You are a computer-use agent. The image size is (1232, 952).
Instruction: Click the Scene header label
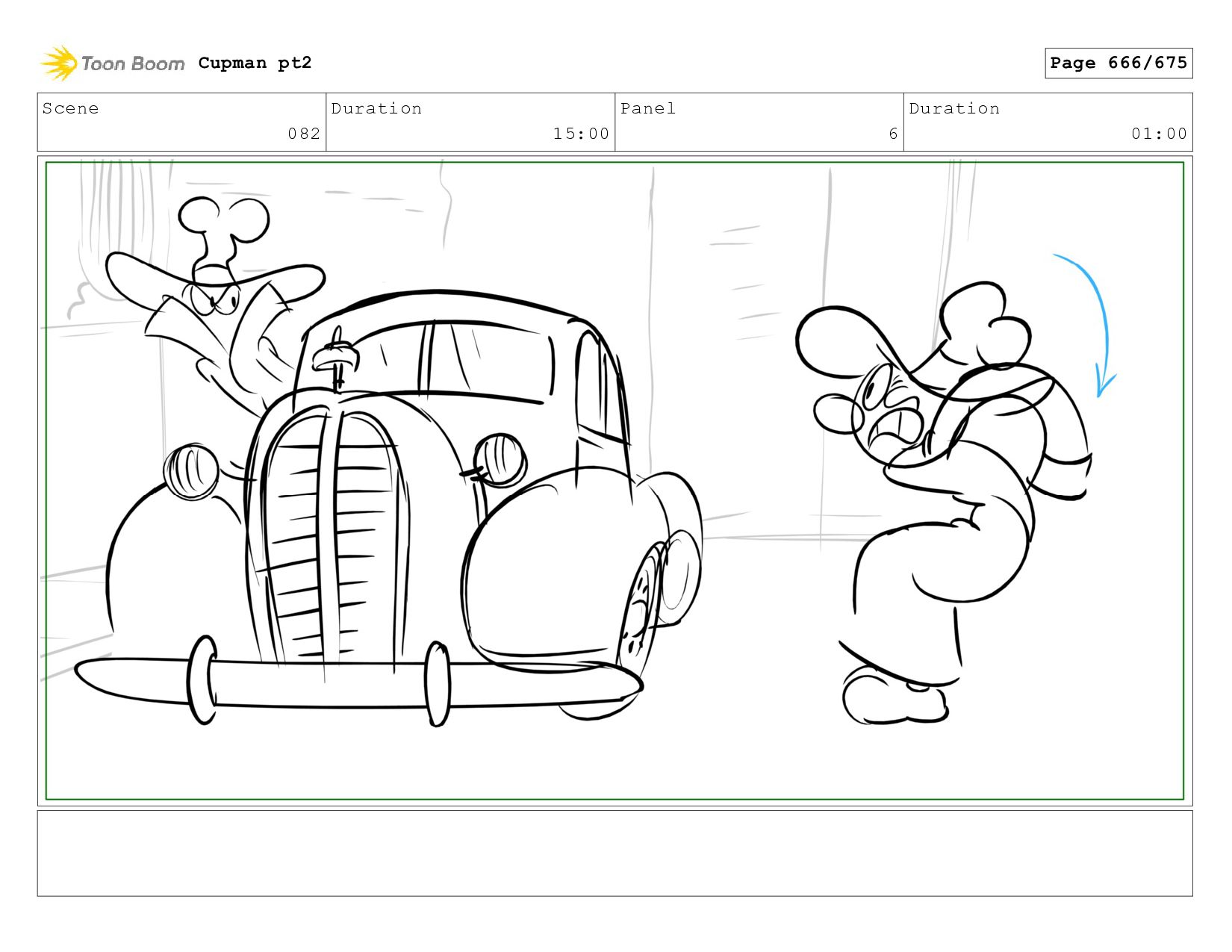(x=71, y=109)
